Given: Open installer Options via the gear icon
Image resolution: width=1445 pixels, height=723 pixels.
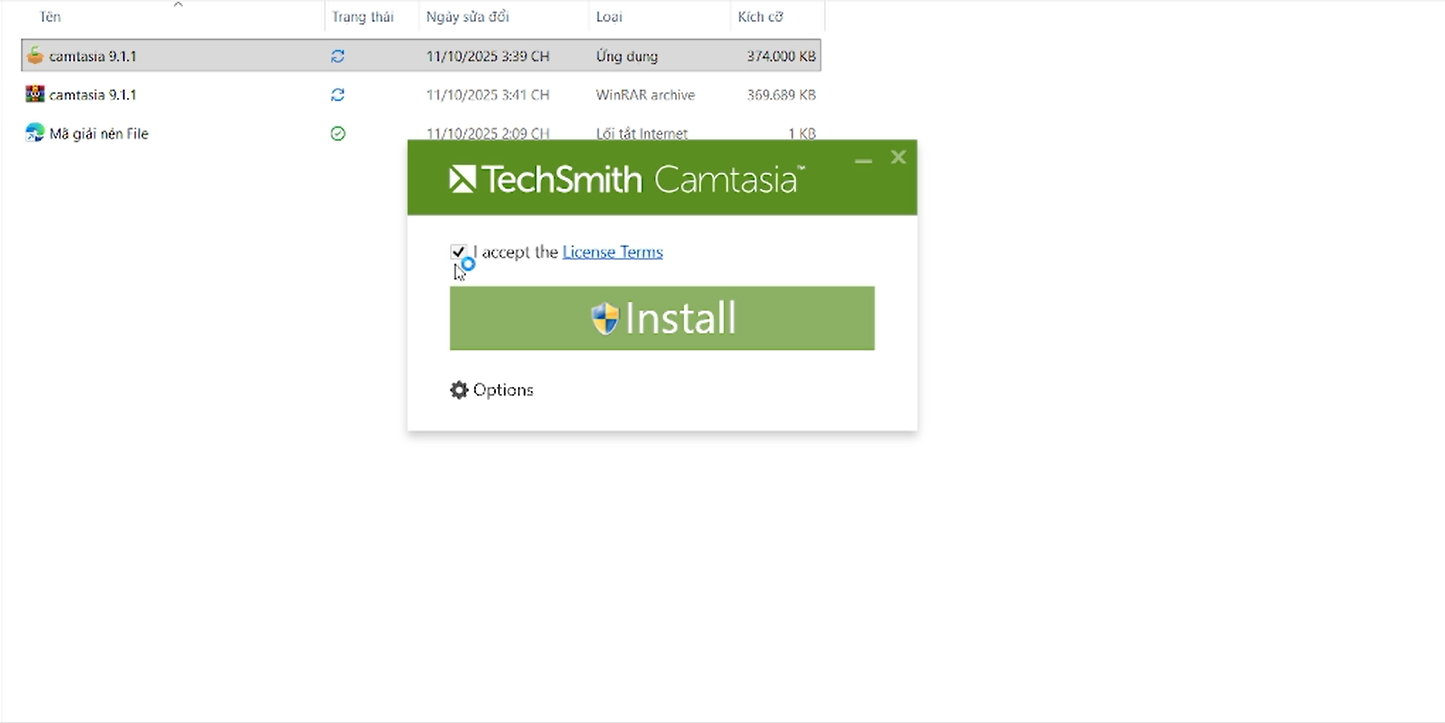Looking at the screenshot, I should (459, 390).
